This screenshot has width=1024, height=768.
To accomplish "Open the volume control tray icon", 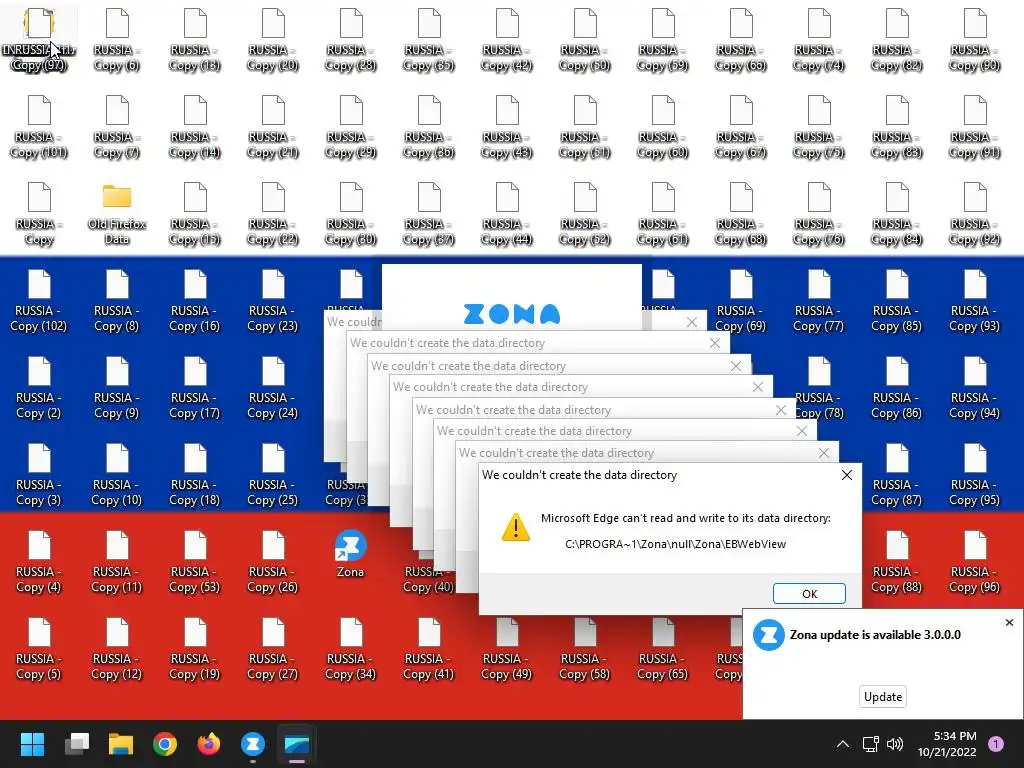I will [895, 744].
